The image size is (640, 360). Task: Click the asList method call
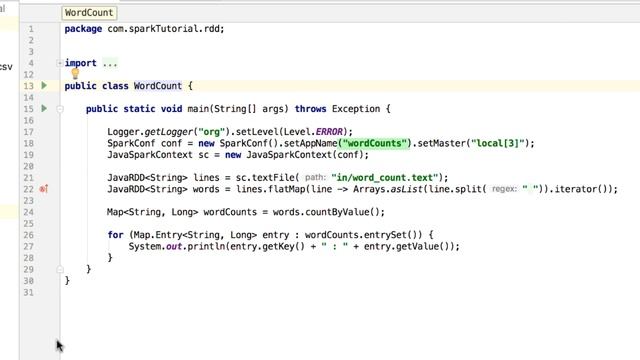click(x=406, y=189)
